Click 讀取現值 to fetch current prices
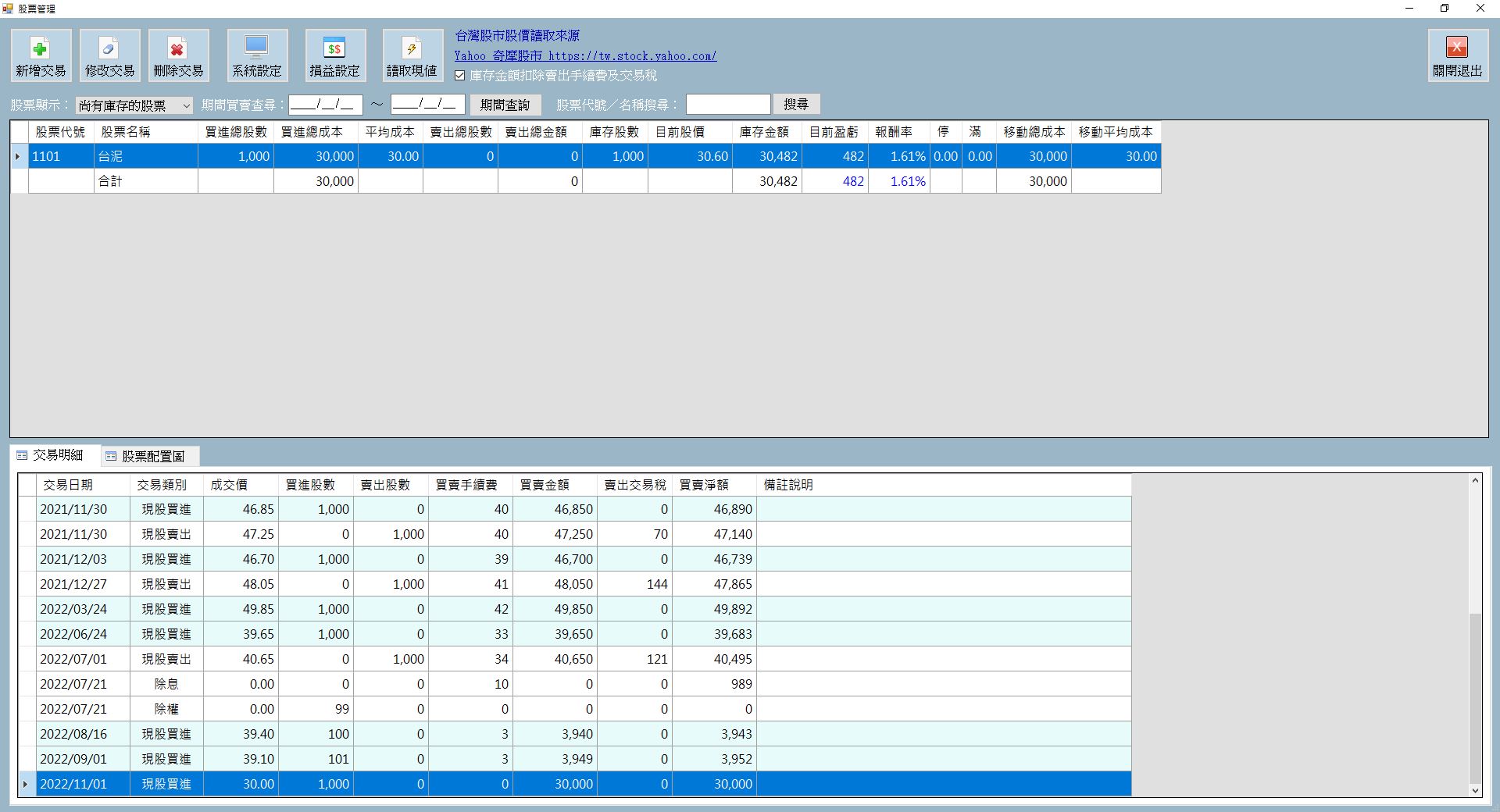 [x=412, y=55]
